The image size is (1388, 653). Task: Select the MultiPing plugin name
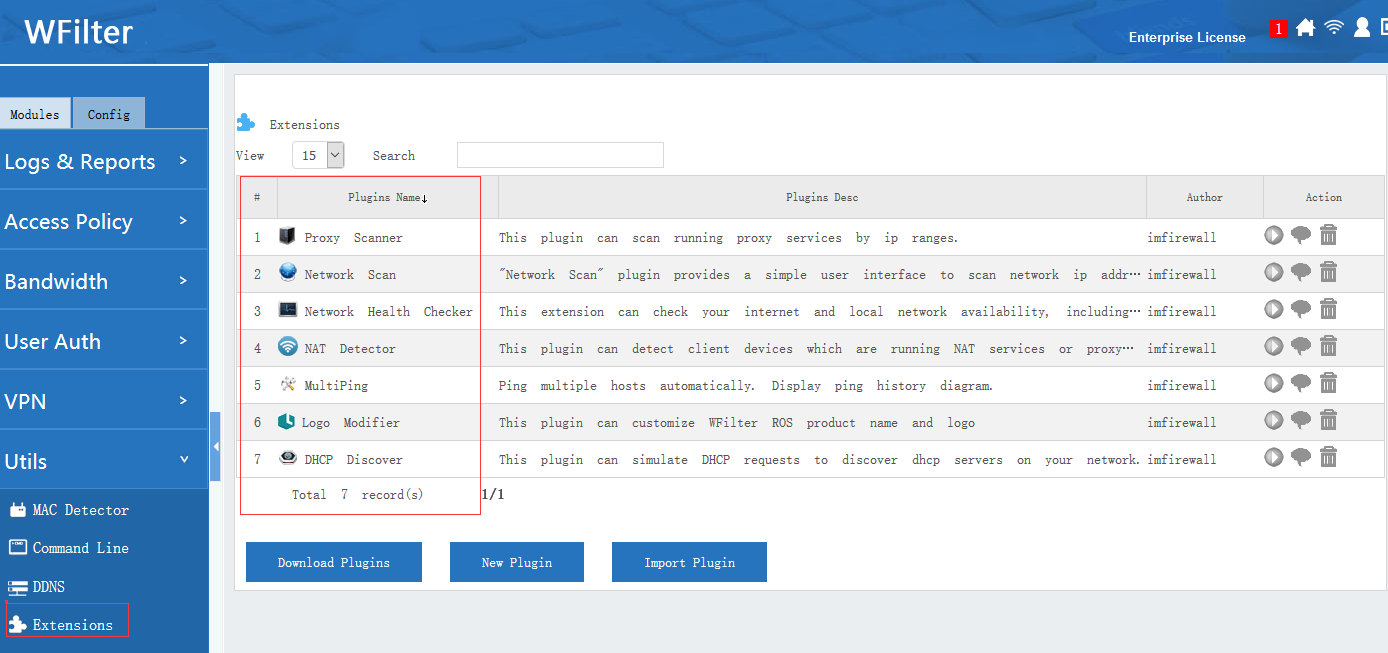pyautogui.click(x=337, y=386)
